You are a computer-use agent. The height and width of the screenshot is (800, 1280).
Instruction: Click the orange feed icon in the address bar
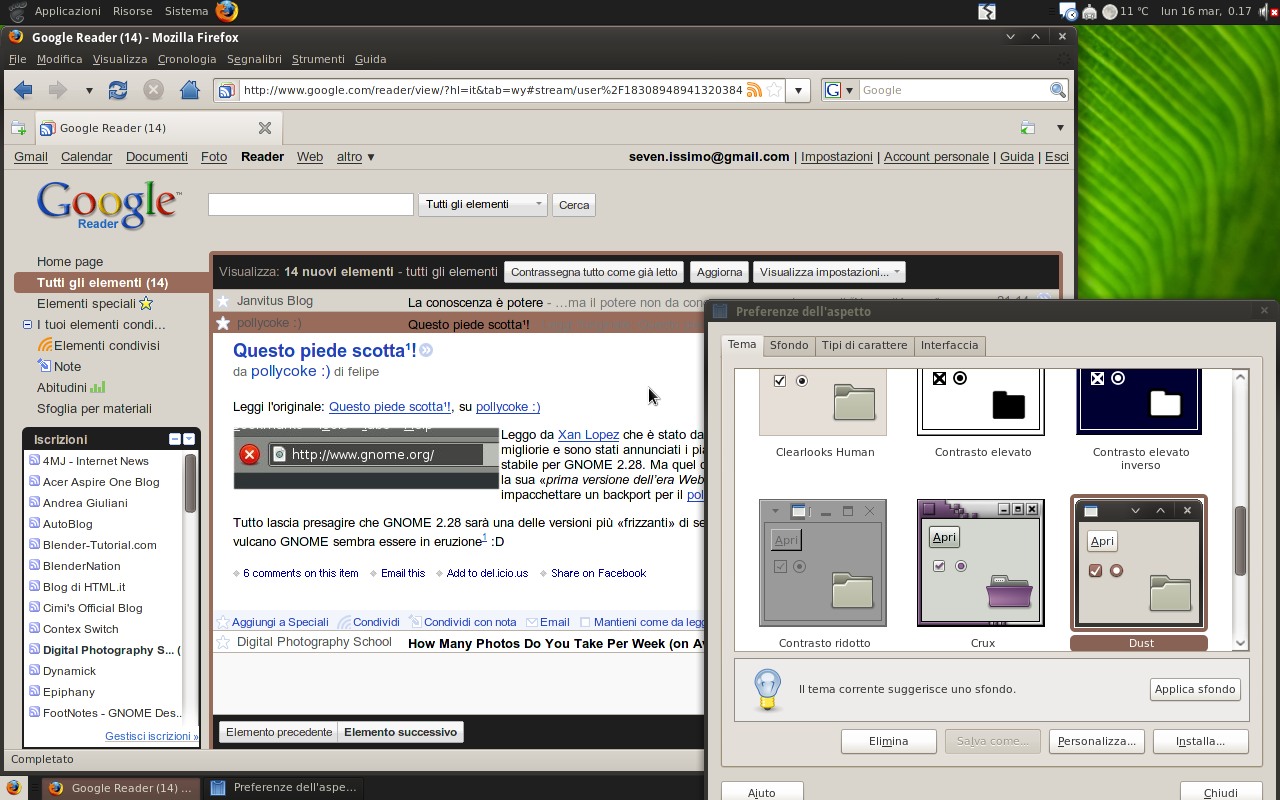[x=754, y=90]
